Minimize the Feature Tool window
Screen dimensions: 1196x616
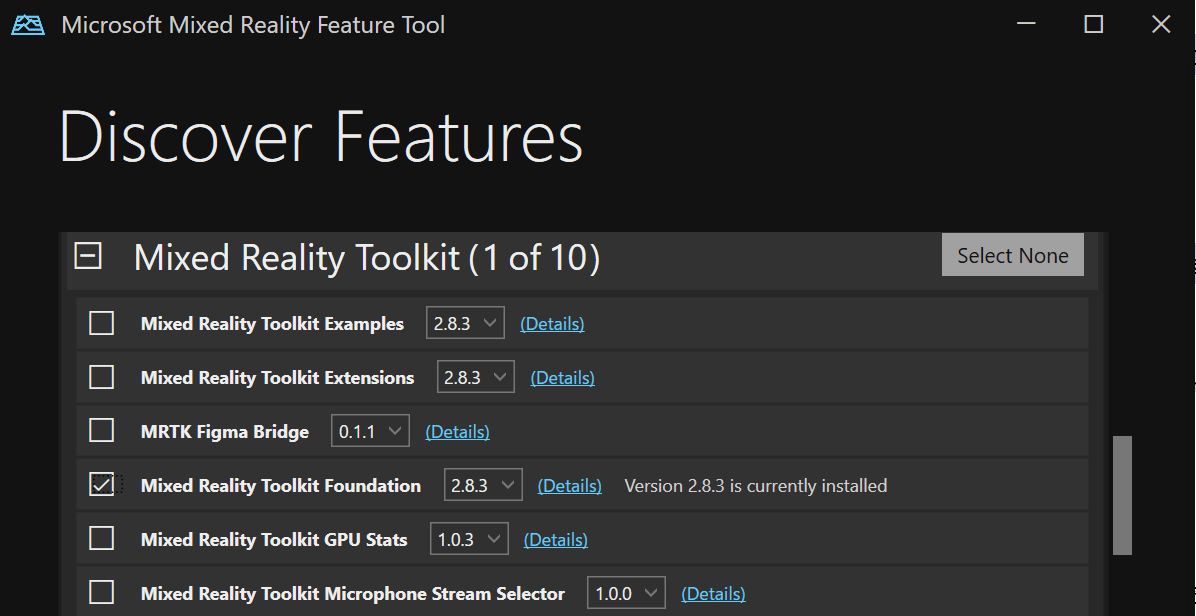pyautogui.click(x=1026, y=24)
